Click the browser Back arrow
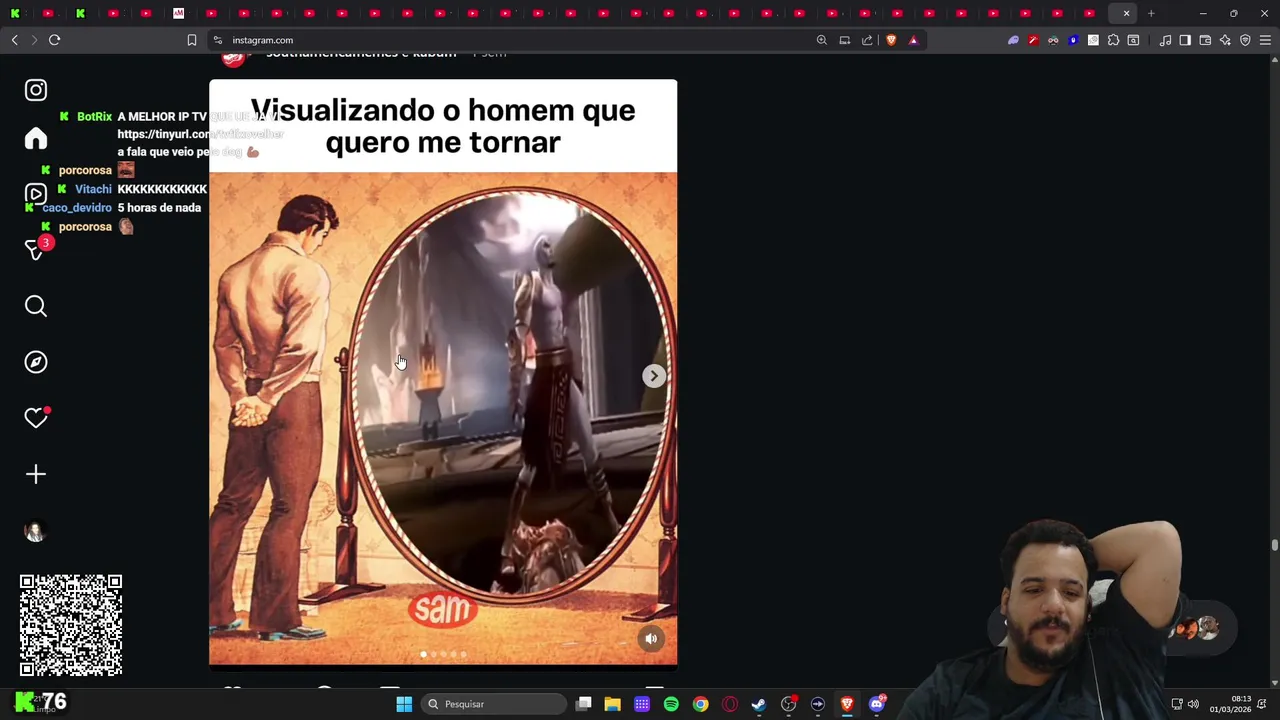The width and height of the screenshot is (1280, 720). [x=14, y=40]
